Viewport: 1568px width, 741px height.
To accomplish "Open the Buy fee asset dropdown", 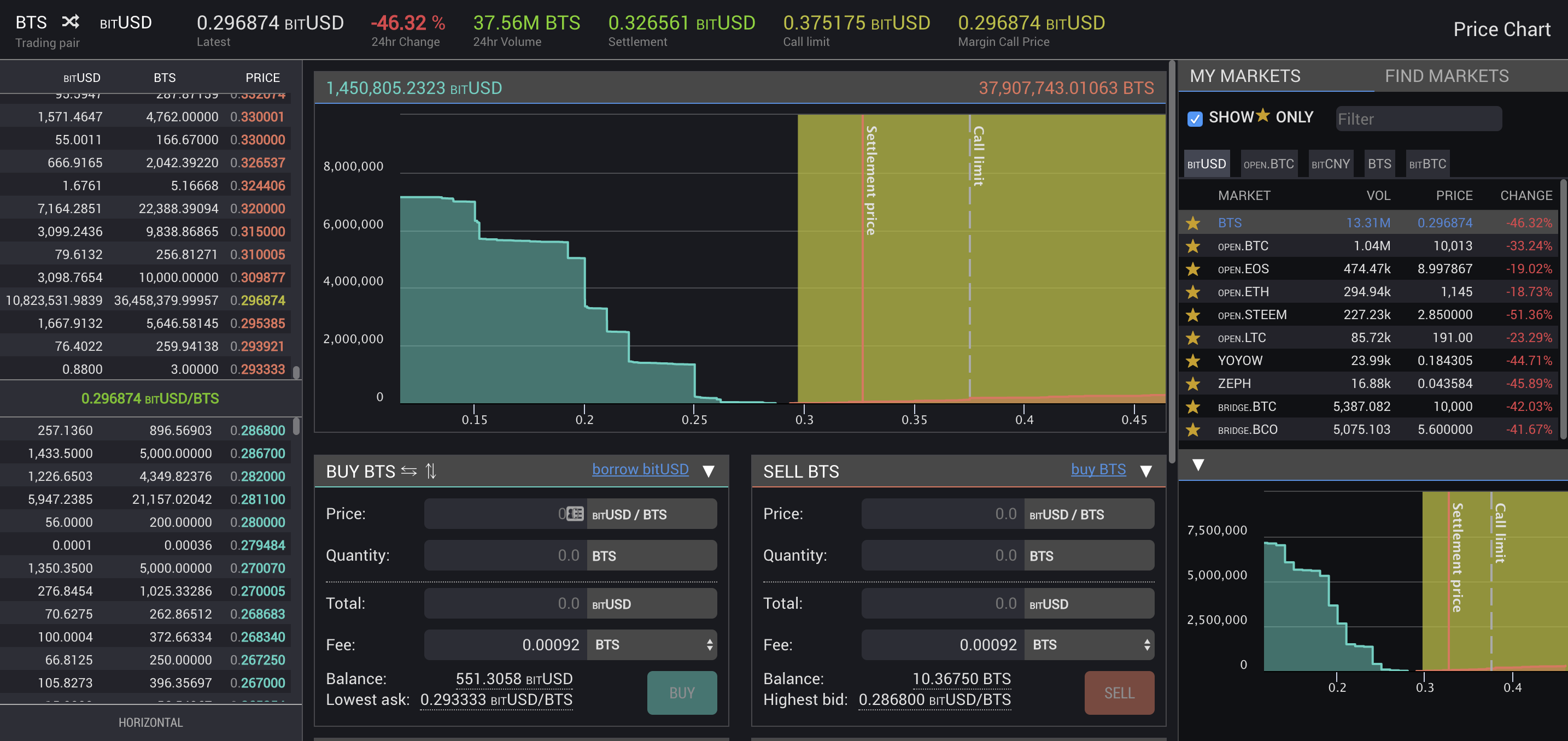I will click(x=652, y=645).
